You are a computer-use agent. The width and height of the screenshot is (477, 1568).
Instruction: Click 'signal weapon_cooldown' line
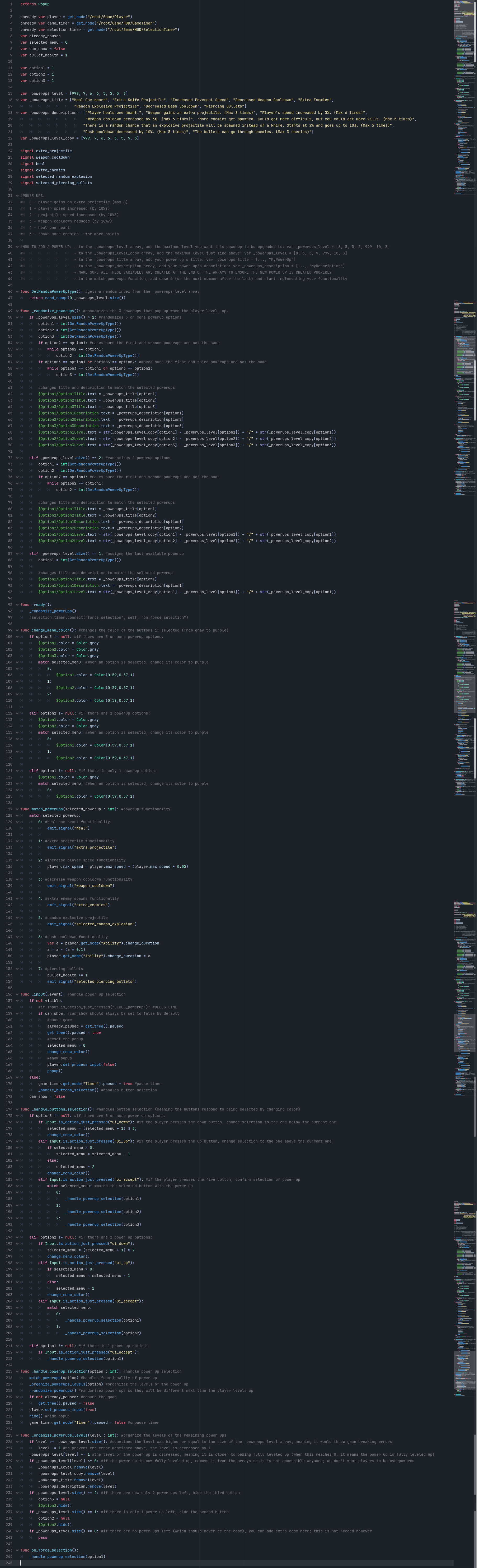(x=44, y=158)
